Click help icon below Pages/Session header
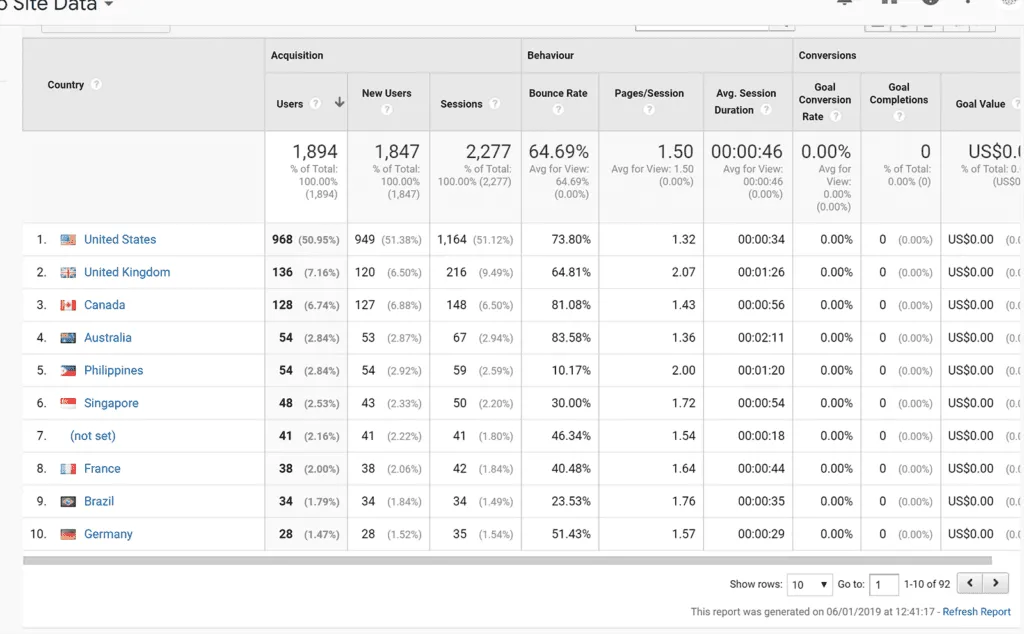Image resolution: width=1024 pixels, height=634 pixels. [648, 109]
